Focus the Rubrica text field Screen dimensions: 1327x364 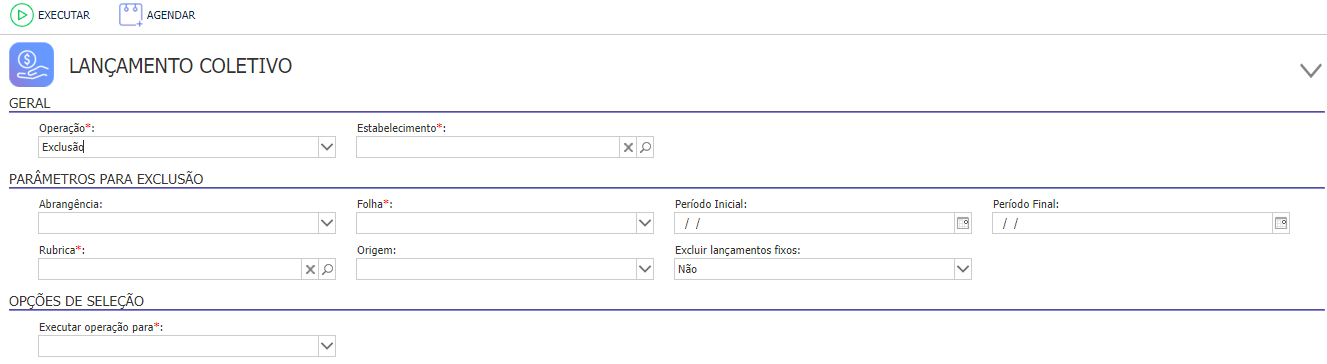pos(170,269)
